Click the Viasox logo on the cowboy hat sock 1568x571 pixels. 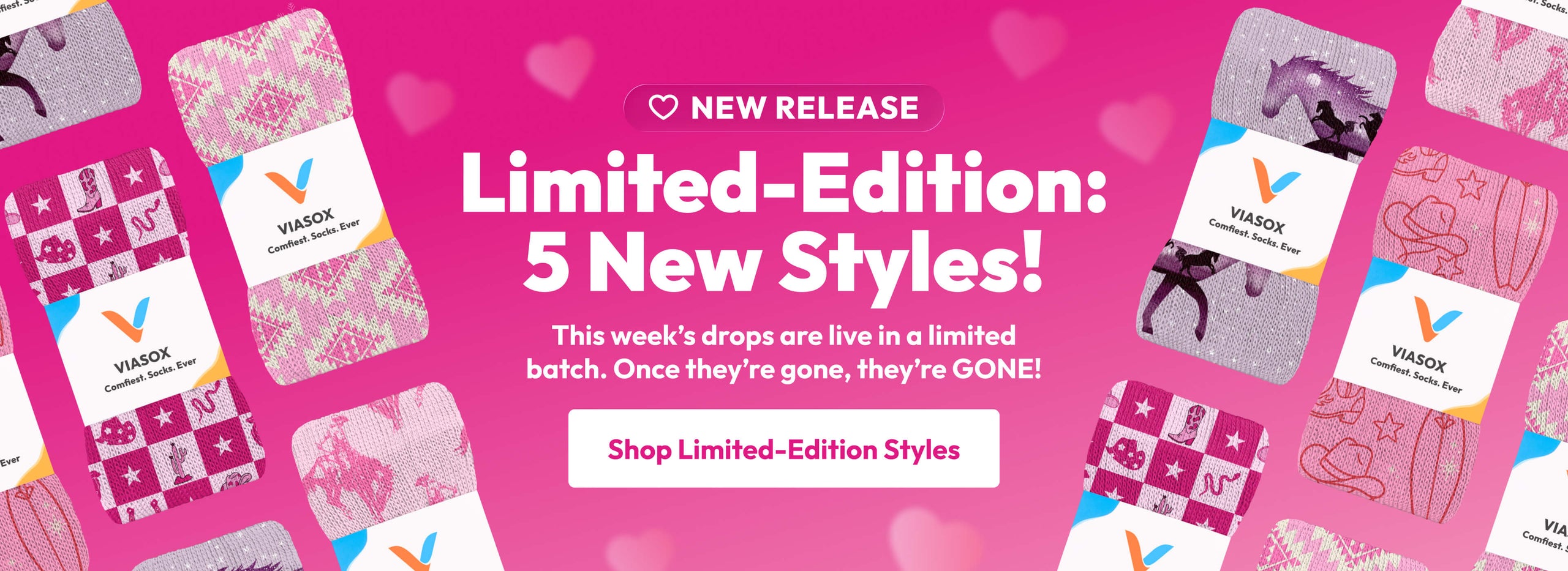click(1437, 319)
